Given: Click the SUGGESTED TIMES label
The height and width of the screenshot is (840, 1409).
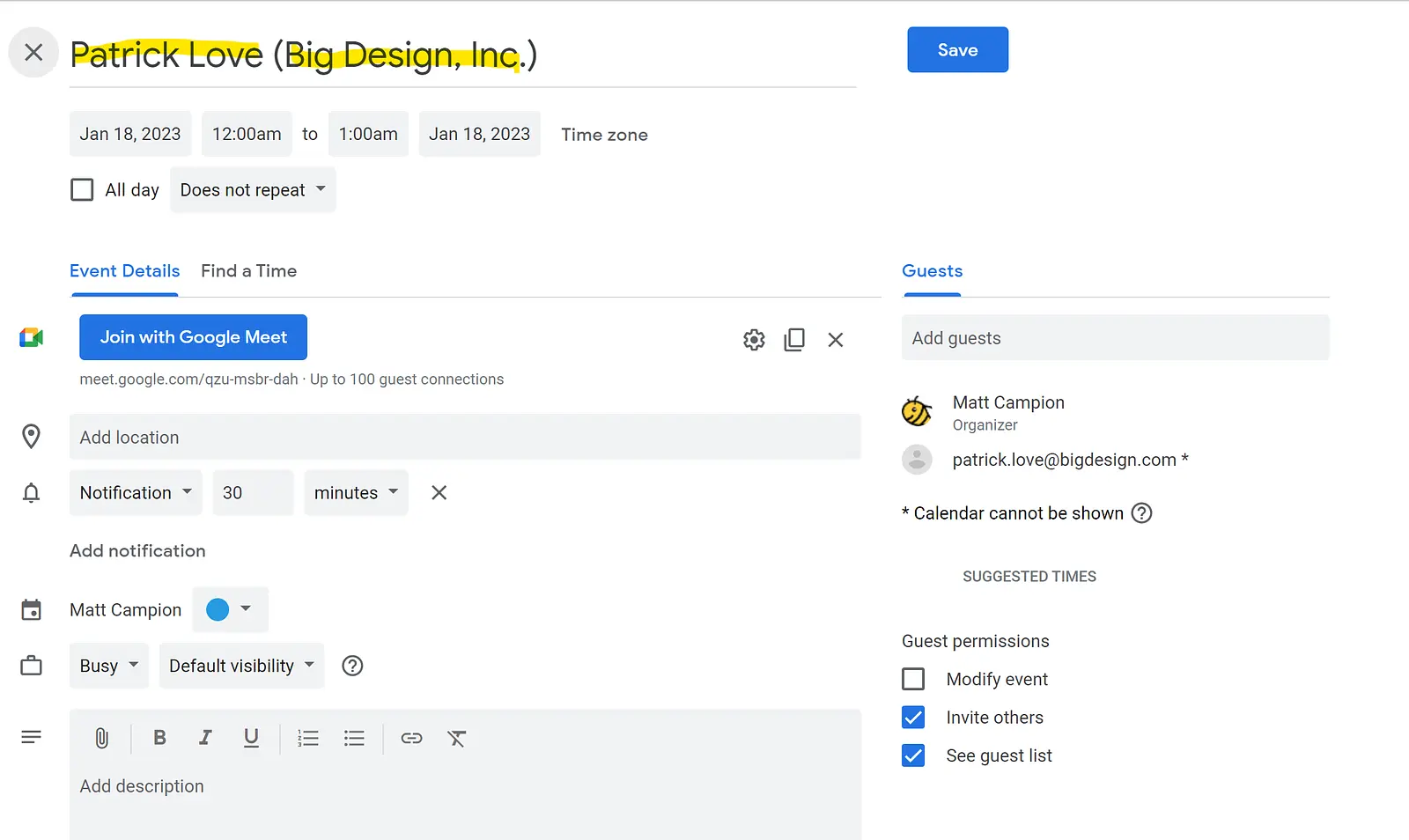Looking at the screenshot, I should (x=1029, y=577).
